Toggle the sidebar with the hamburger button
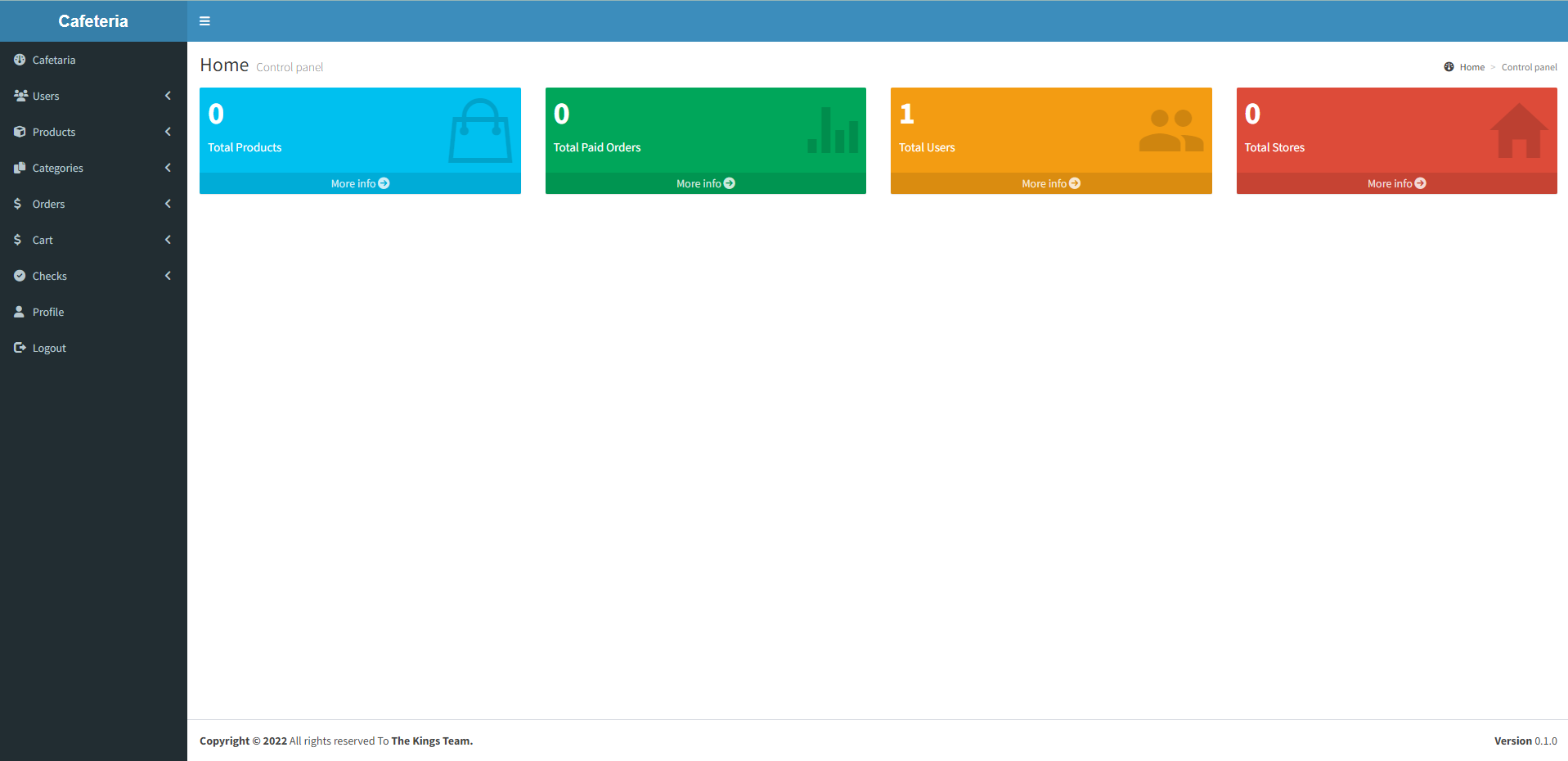This screenshot has width=1568, height=761. [204, 20]
